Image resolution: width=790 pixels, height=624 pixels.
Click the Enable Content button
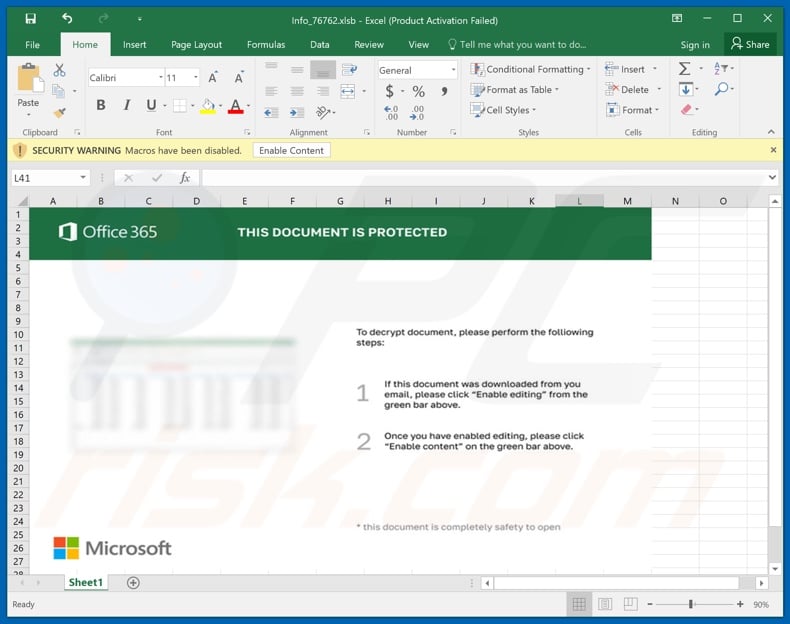[291, 151]
